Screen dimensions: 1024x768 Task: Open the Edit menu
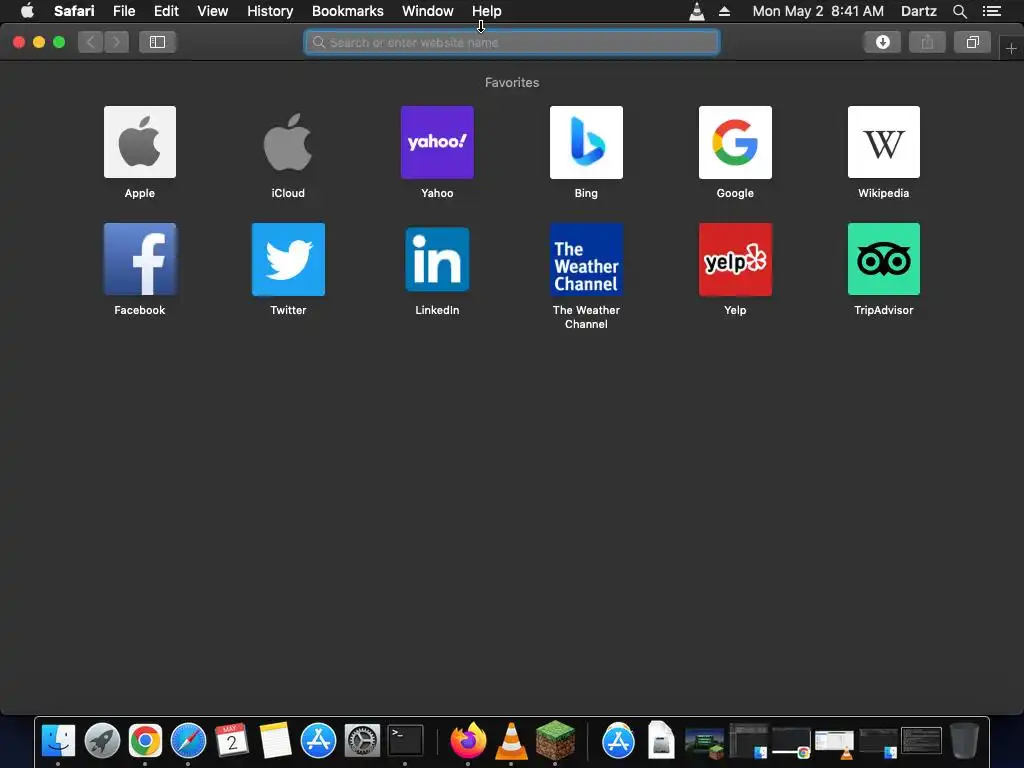[166, 11]
